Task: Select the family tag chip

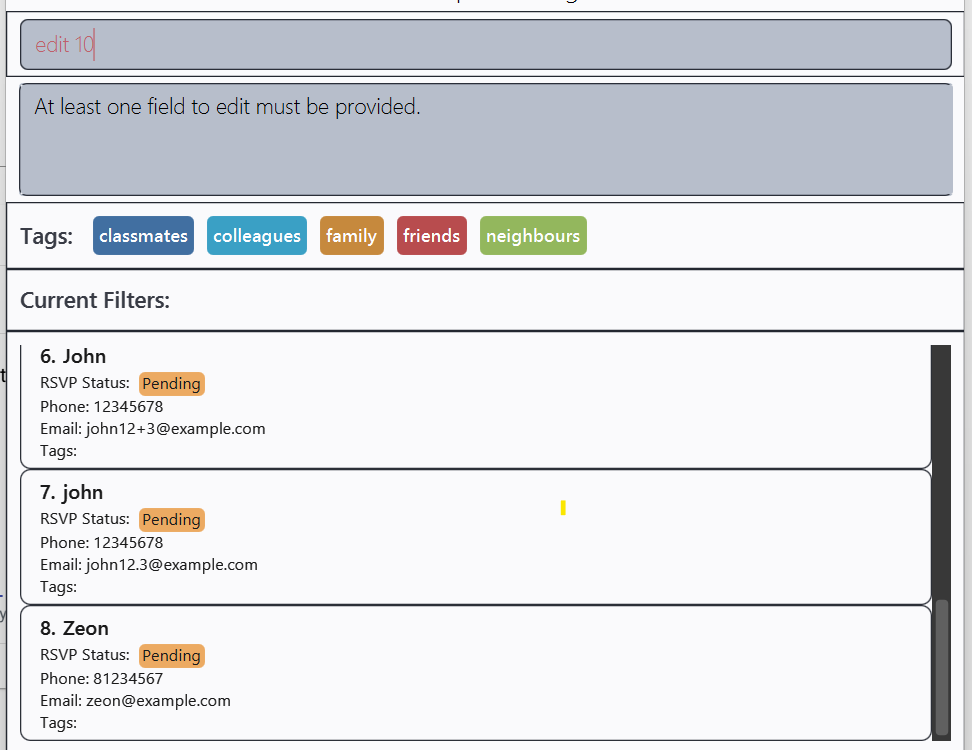Action: tap(351, 236)
